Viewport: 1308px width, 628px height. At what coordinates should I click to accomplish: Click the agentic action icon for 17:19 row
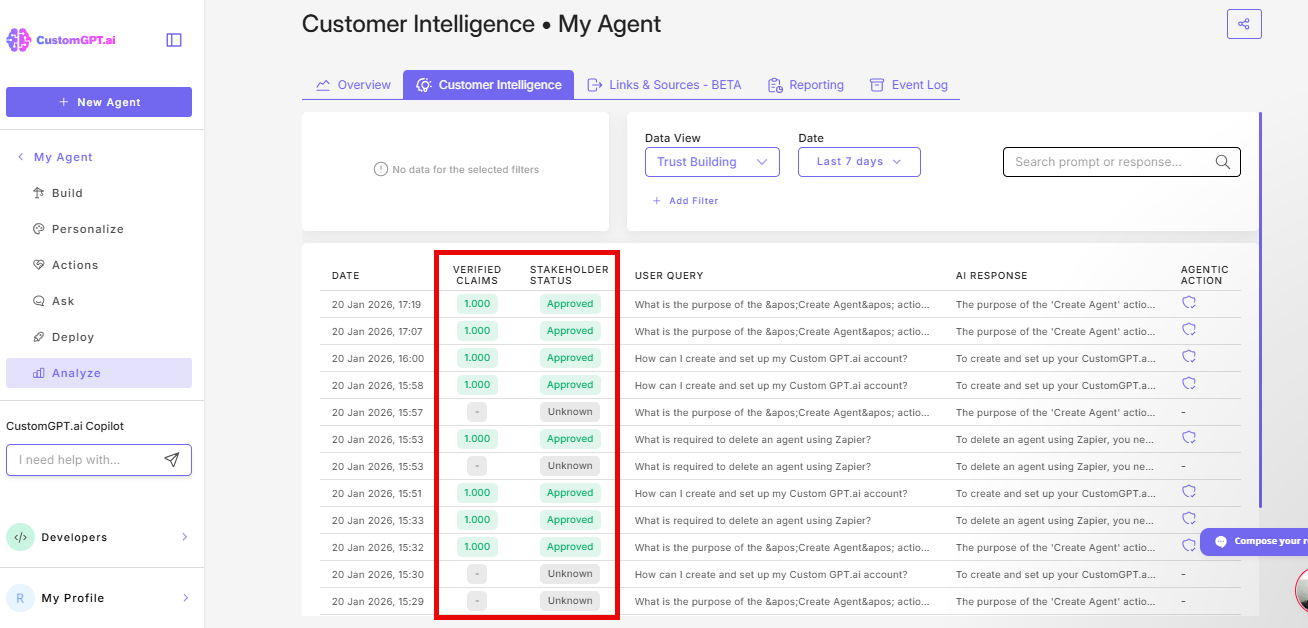[x=1189, y=302]
